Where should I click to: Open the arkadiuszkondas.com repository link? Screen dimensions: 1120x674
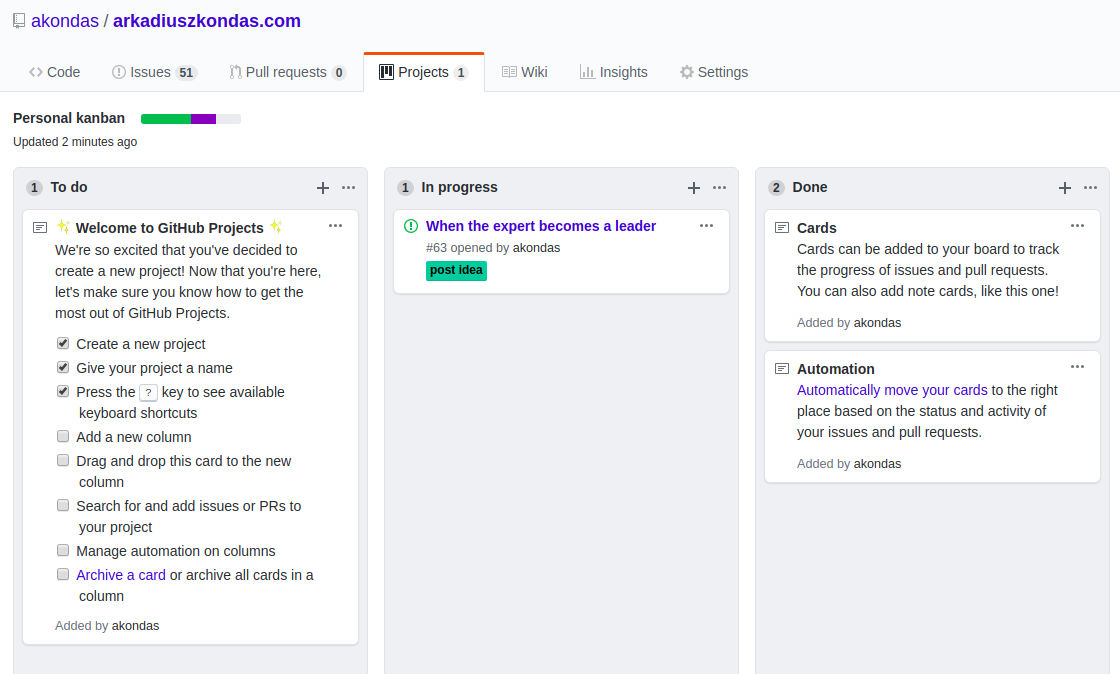[206, 21]
